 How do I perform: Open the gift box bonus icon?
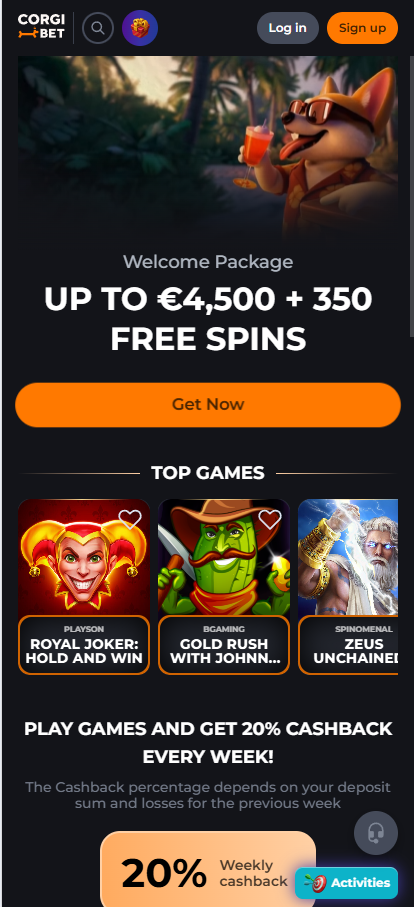coord(140,28)
